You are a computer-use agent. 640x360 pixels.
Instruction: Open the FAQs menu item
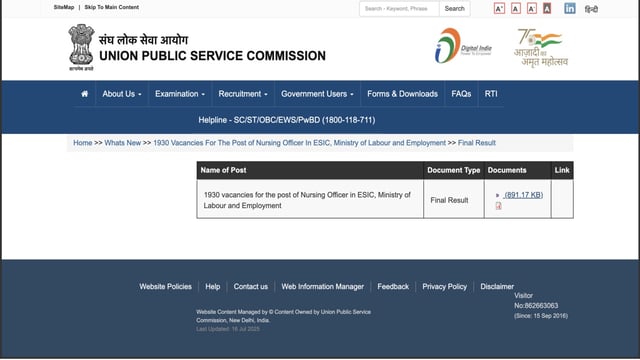click(461, 94)
